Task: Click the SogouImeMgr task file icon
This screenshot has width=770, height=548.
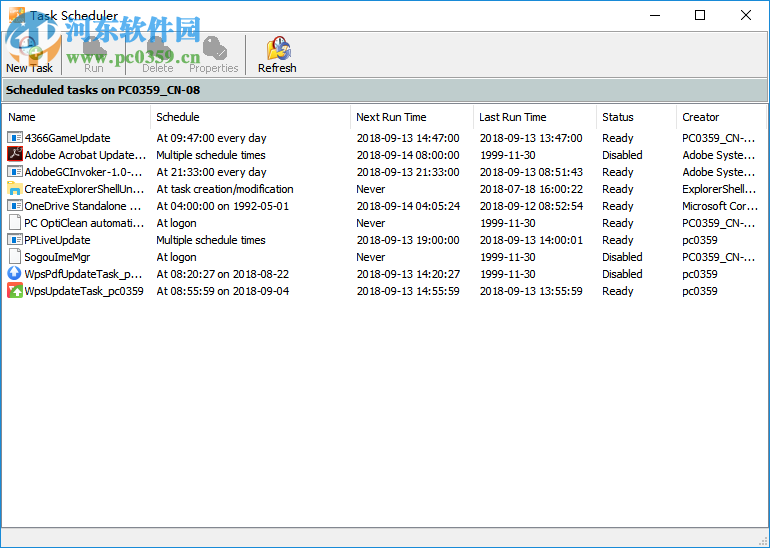Action: [15, 257]
